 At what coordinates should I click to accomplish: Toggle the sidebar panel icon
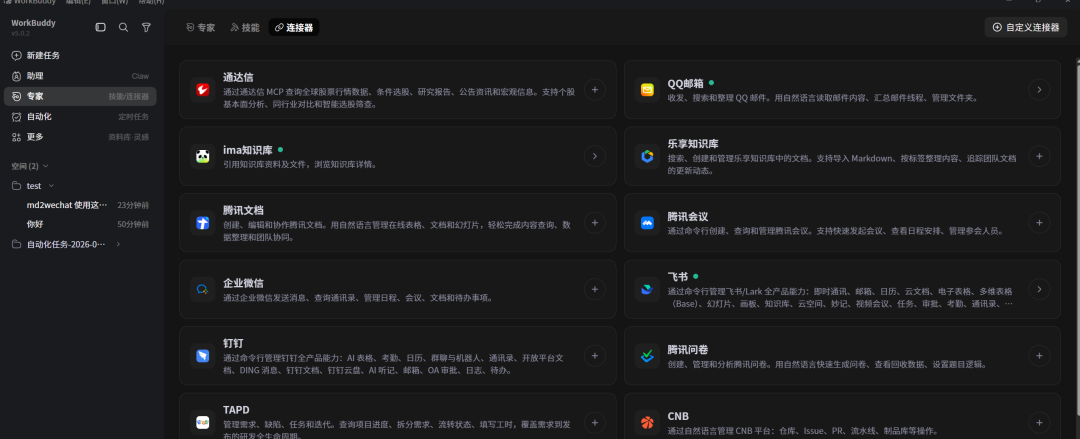[101, 27]
